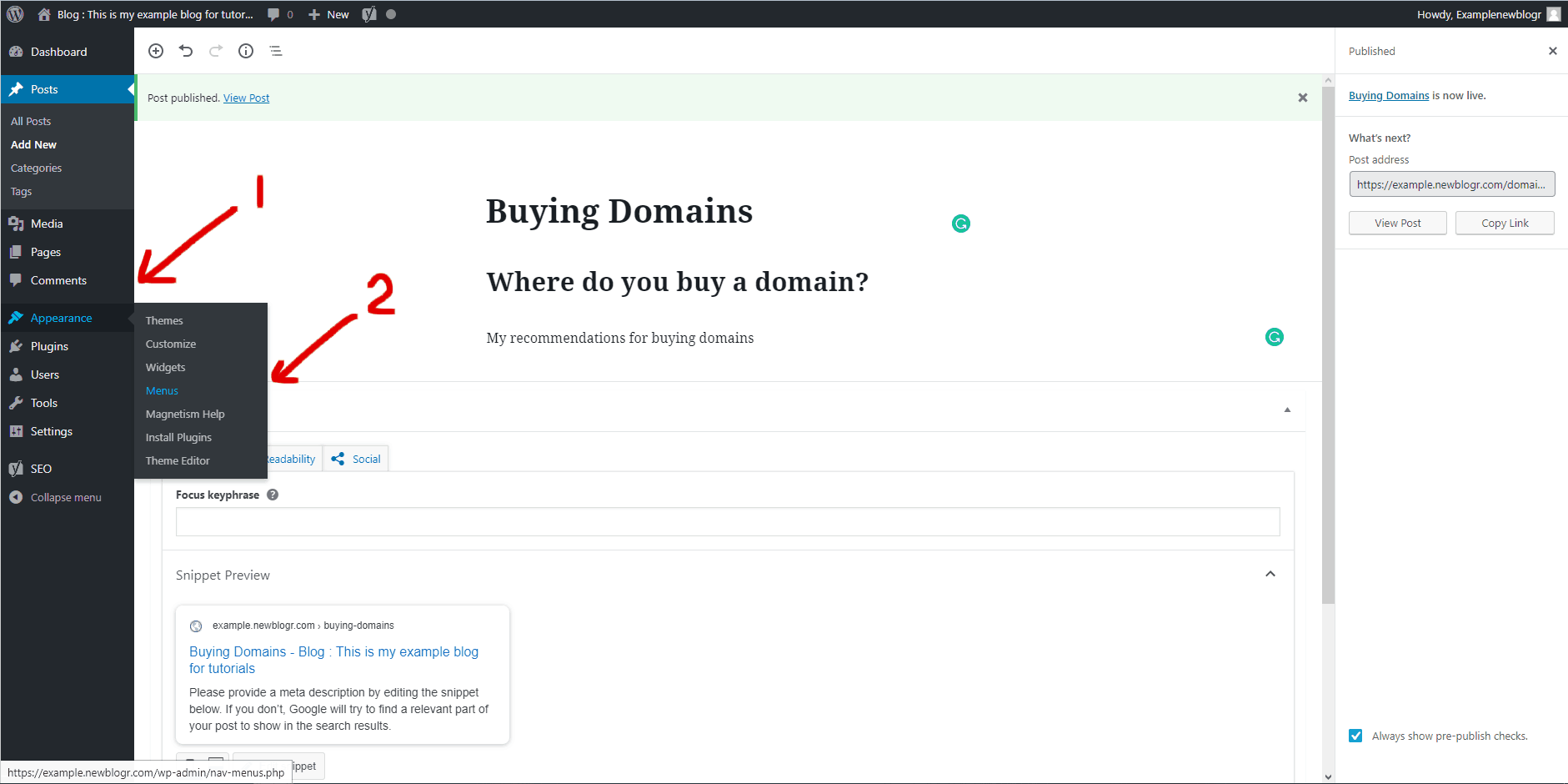Click View Post link in the notice
Viewport: 1568px width, 784px height.
pos(247,98)
